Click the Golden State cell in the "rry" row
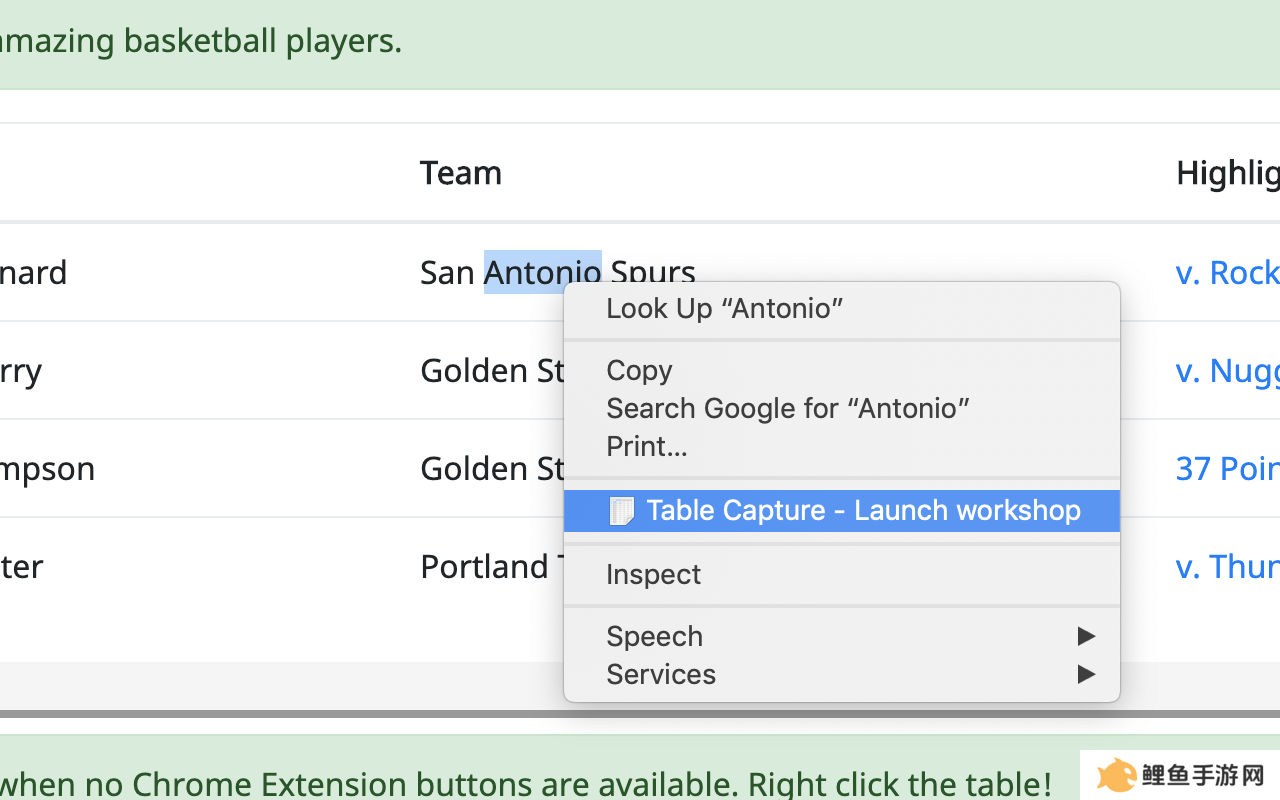Screen dimensions: 1280x800 tap(492, 370)
